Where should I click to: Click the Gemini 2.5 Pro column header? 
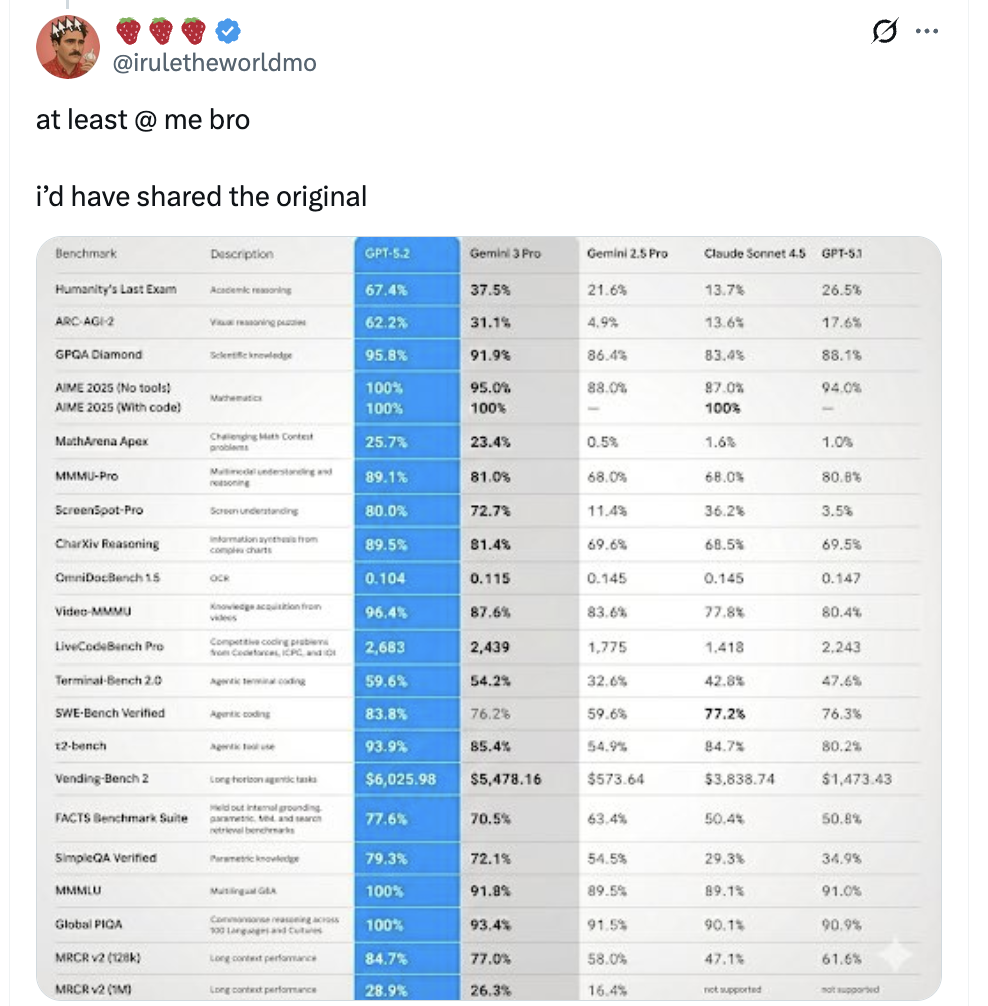click(x=627, y=254)
